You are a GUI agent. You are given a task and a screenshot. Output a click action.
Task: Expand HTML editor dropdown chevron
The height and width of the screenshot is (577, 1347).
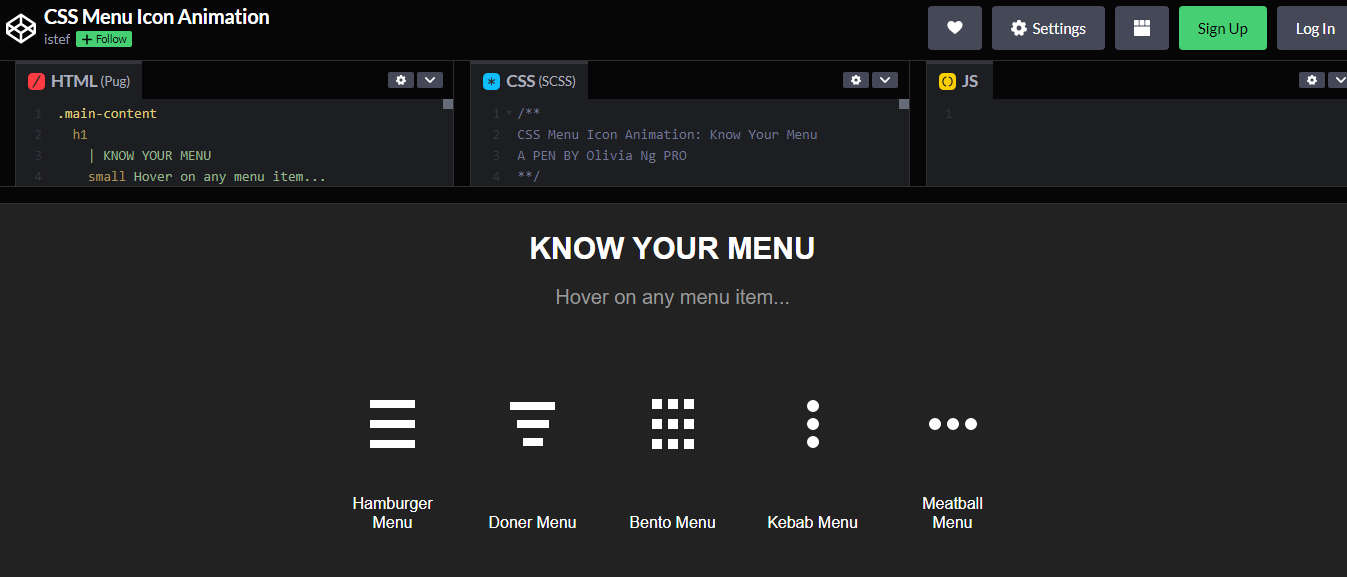pyautogui.click(x=430, y=80)
